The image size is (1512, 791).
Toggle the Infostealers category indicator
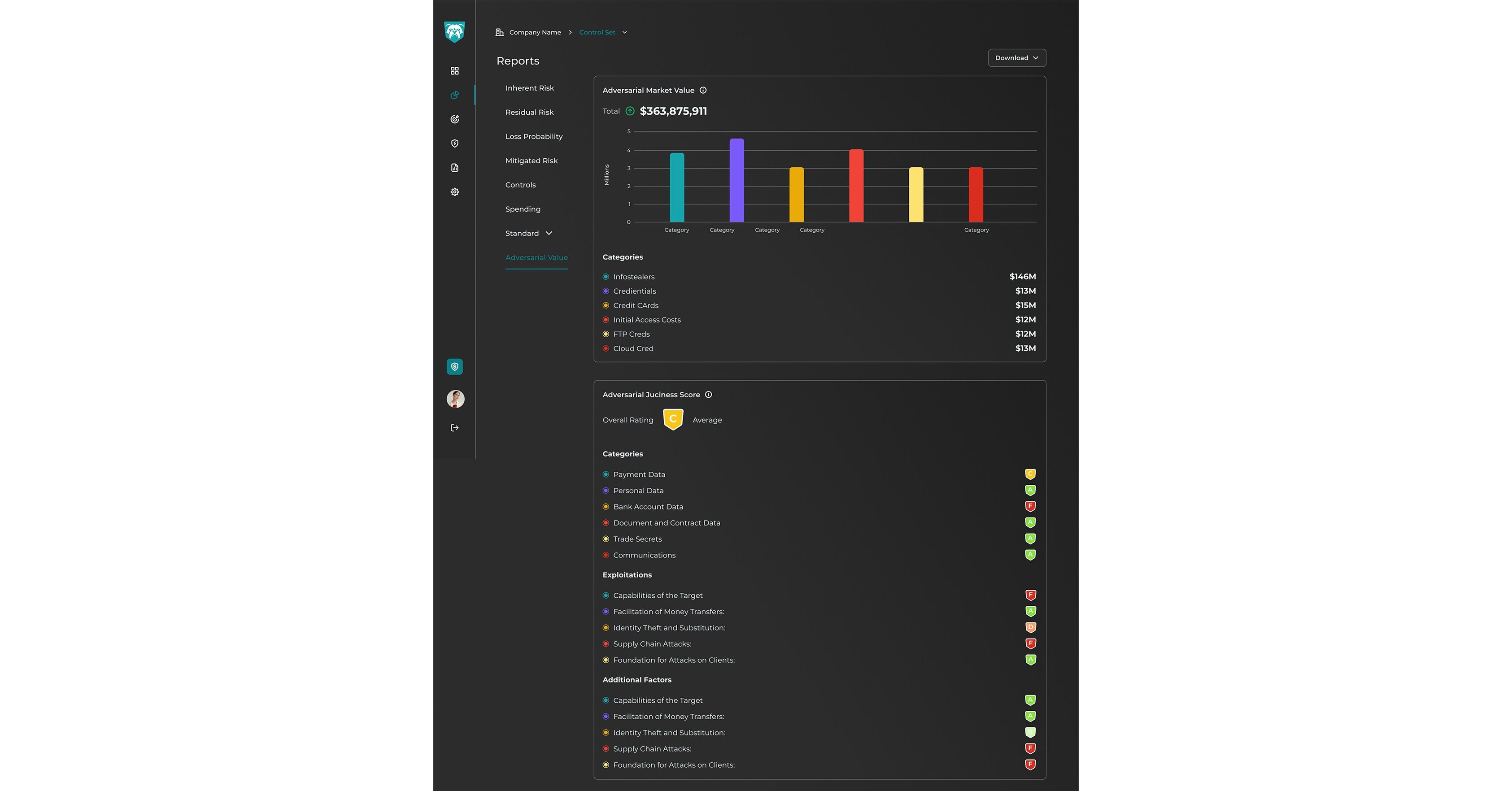click(606, 276)
